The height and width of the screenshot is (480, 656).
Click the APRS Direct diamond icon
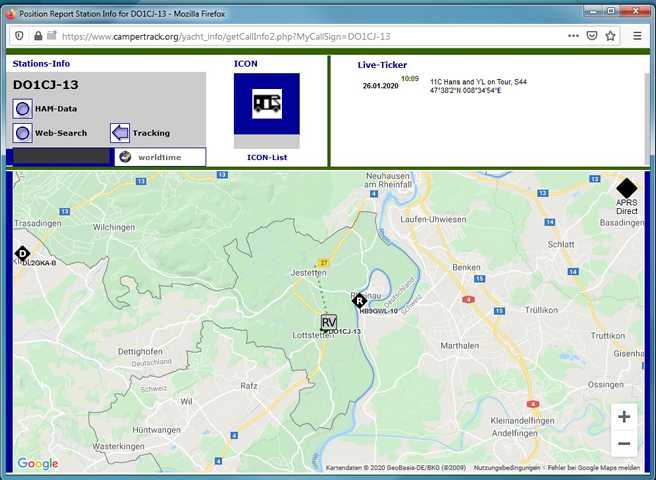tap(626, 187)
